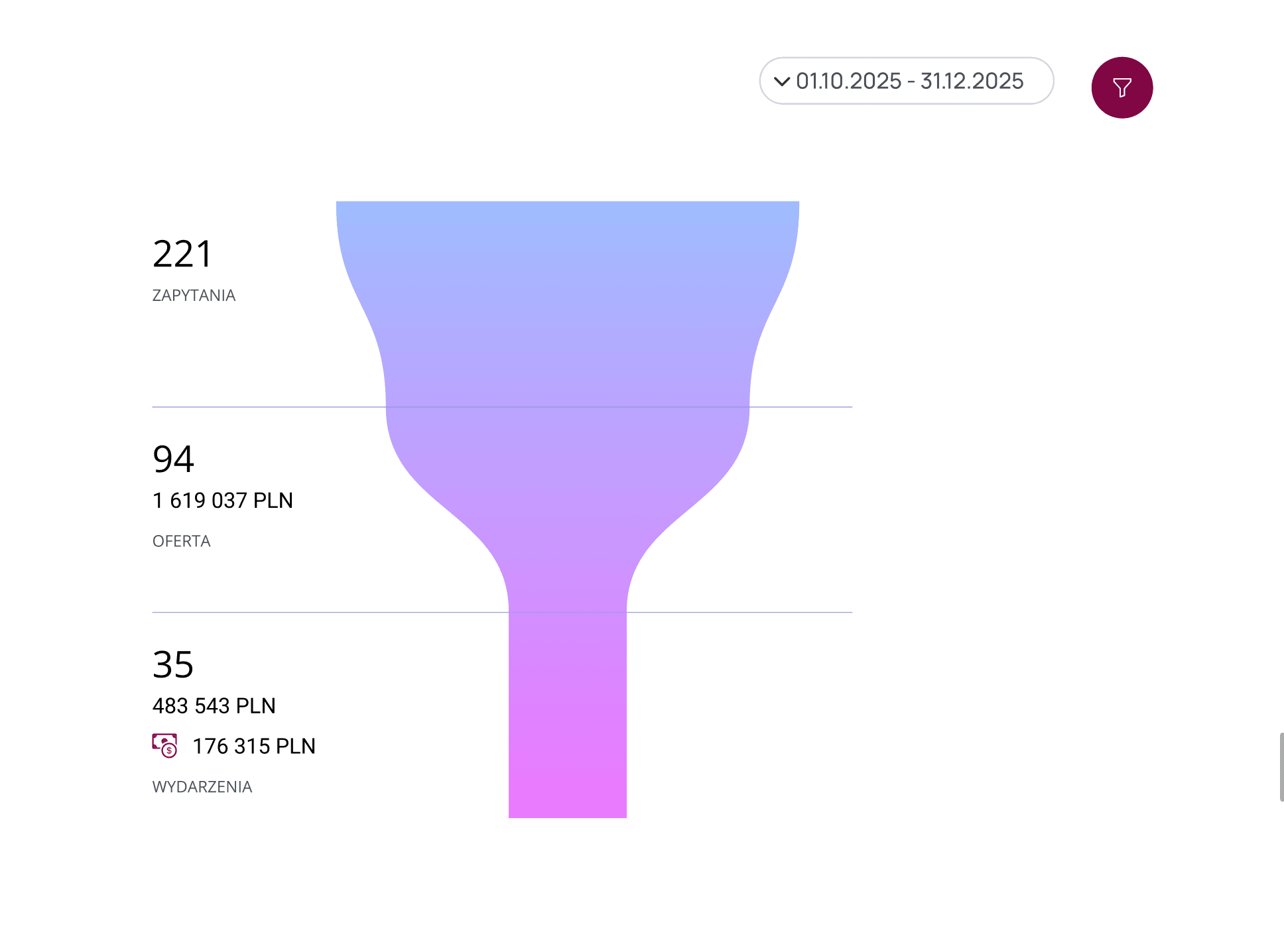Select the OFERTA label

182,541
